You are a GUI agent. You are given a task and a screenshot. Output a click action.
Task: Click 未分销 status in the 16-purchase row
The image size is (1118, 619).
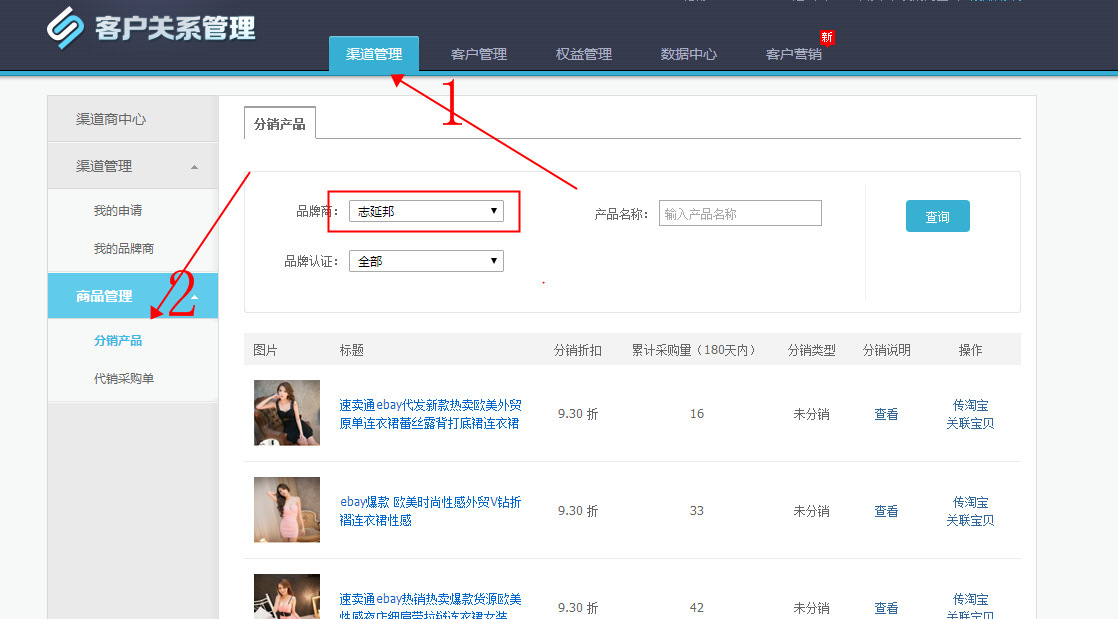[811, 414]
